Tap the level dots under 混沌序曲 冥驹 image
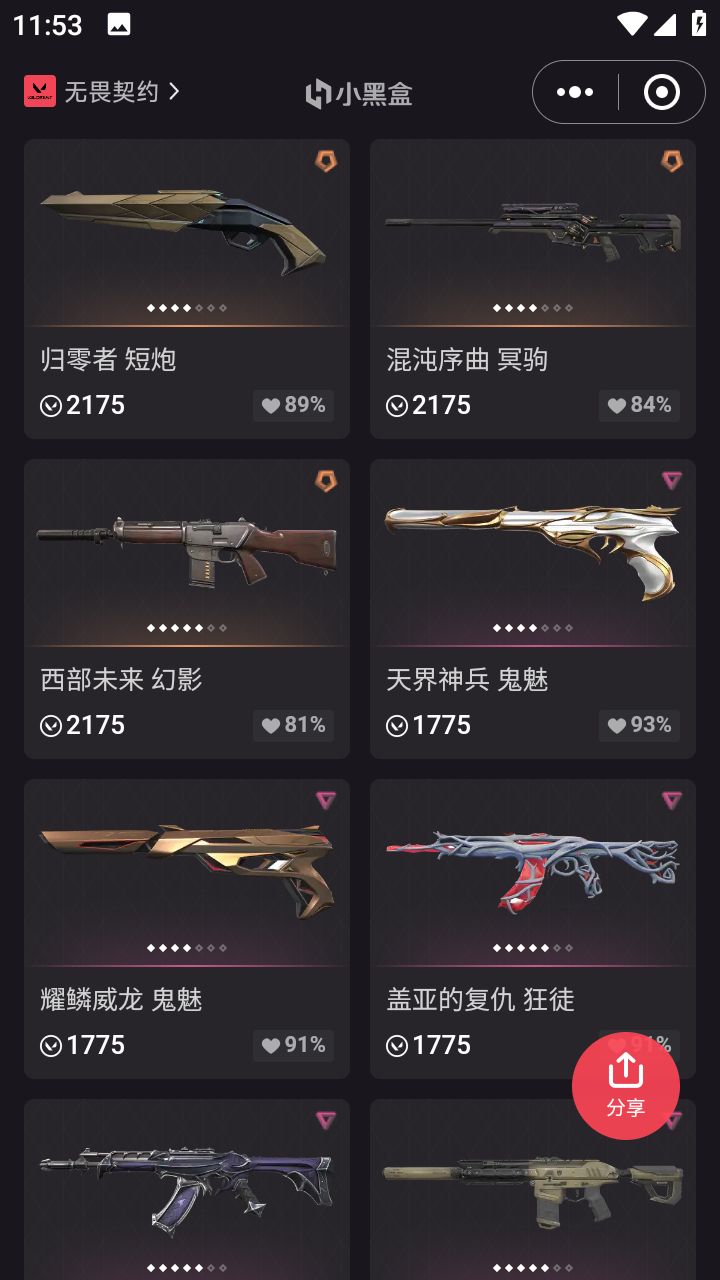The image size is (720, 1280). pos(533,308)
